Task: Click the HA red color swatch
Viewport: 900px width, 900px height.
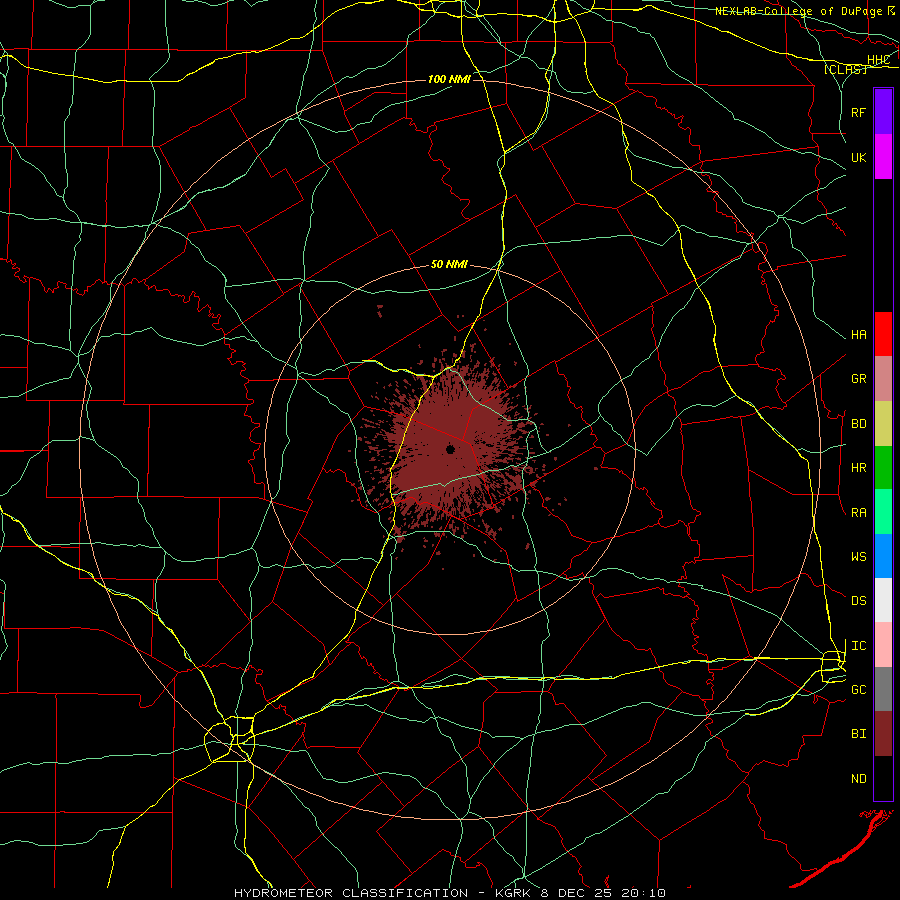Action: point(883,334)
